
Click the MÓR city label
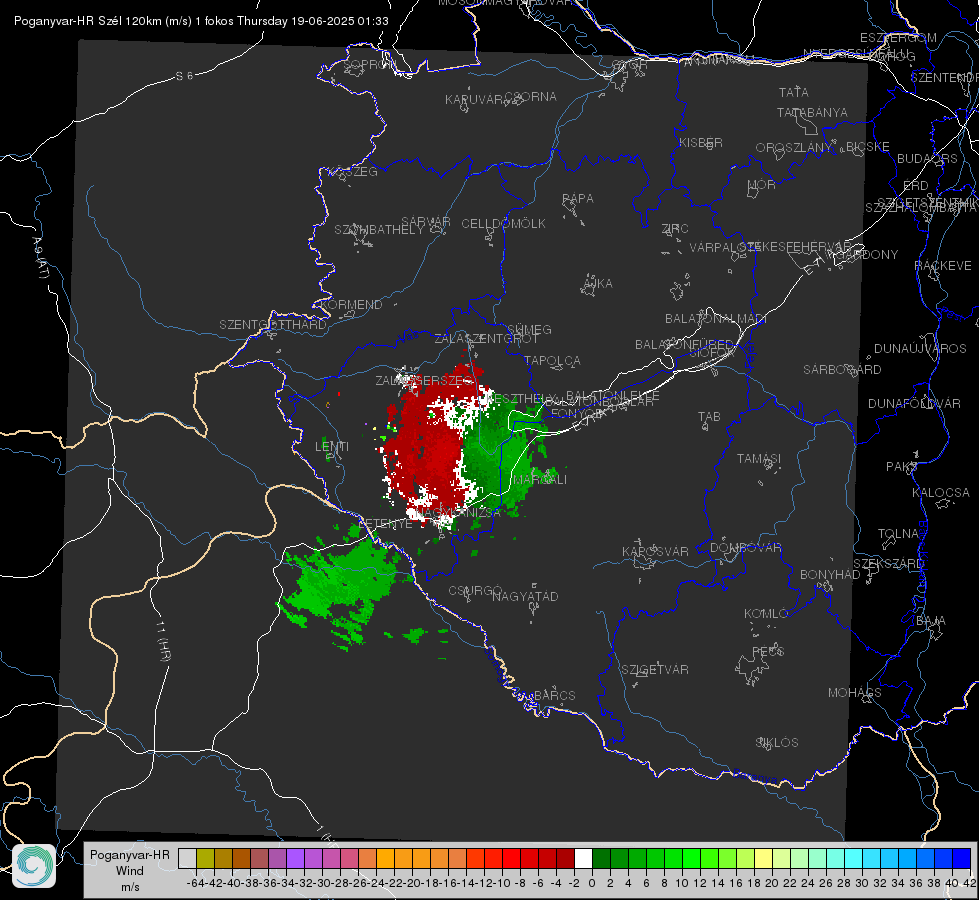(762, 184)
